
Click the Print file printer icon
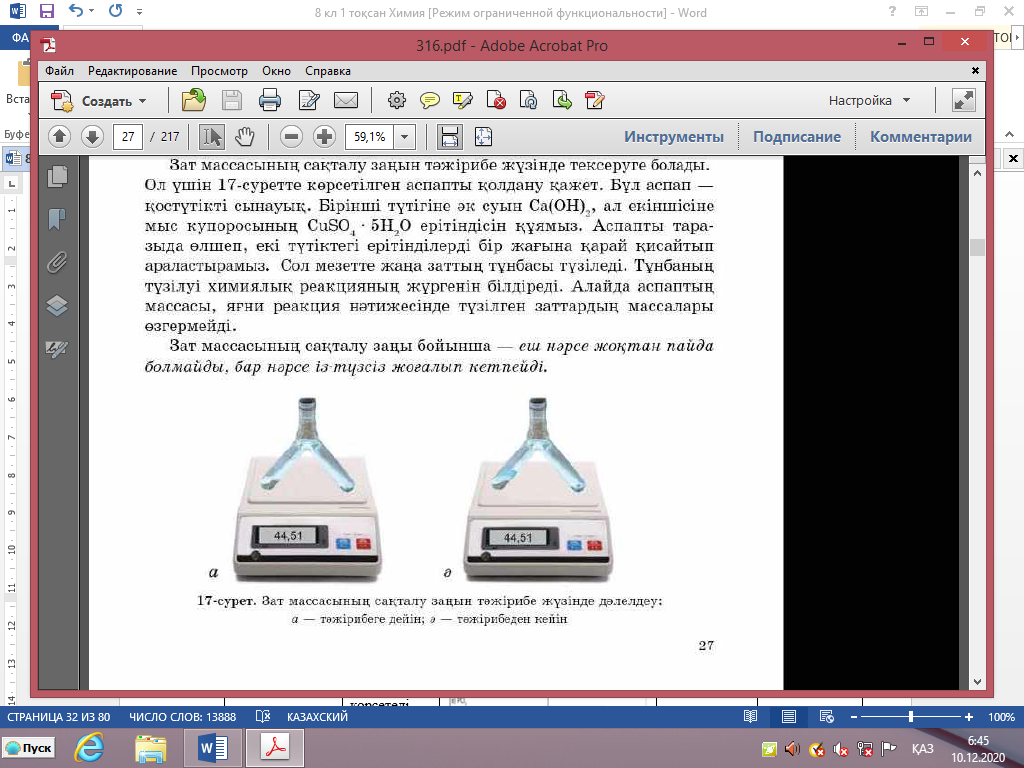pyautogui.click(x=269, y=100)
